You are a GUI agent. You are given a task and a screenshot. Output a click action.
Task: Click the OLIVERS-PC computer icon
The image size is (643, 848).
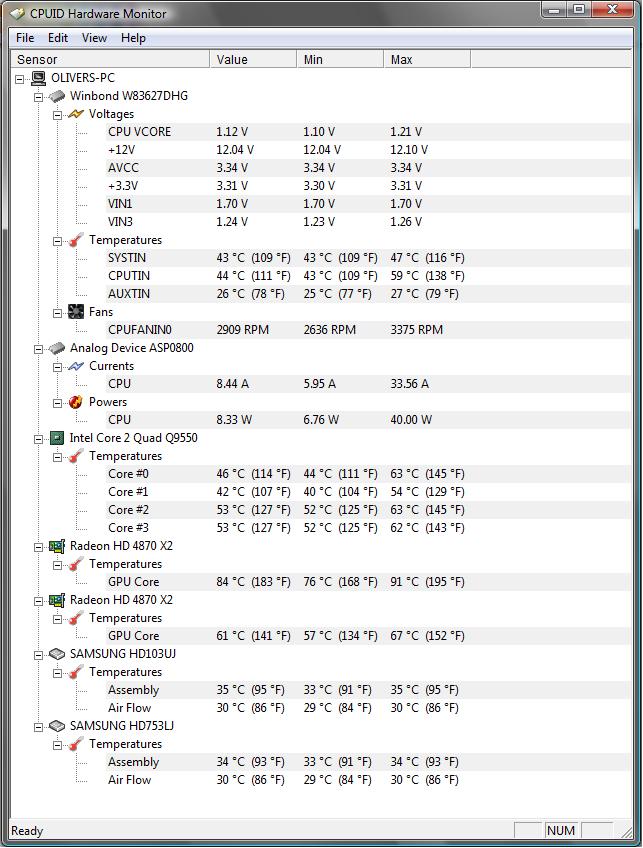[x=38, y=78]
